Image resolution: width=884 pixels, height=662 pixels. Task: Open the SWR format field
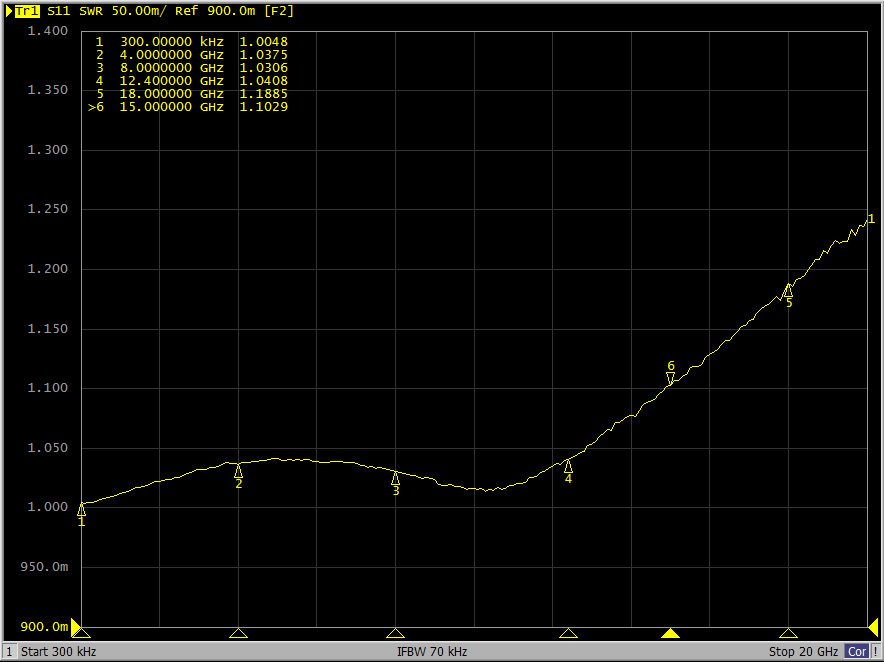tap(92, 11)
